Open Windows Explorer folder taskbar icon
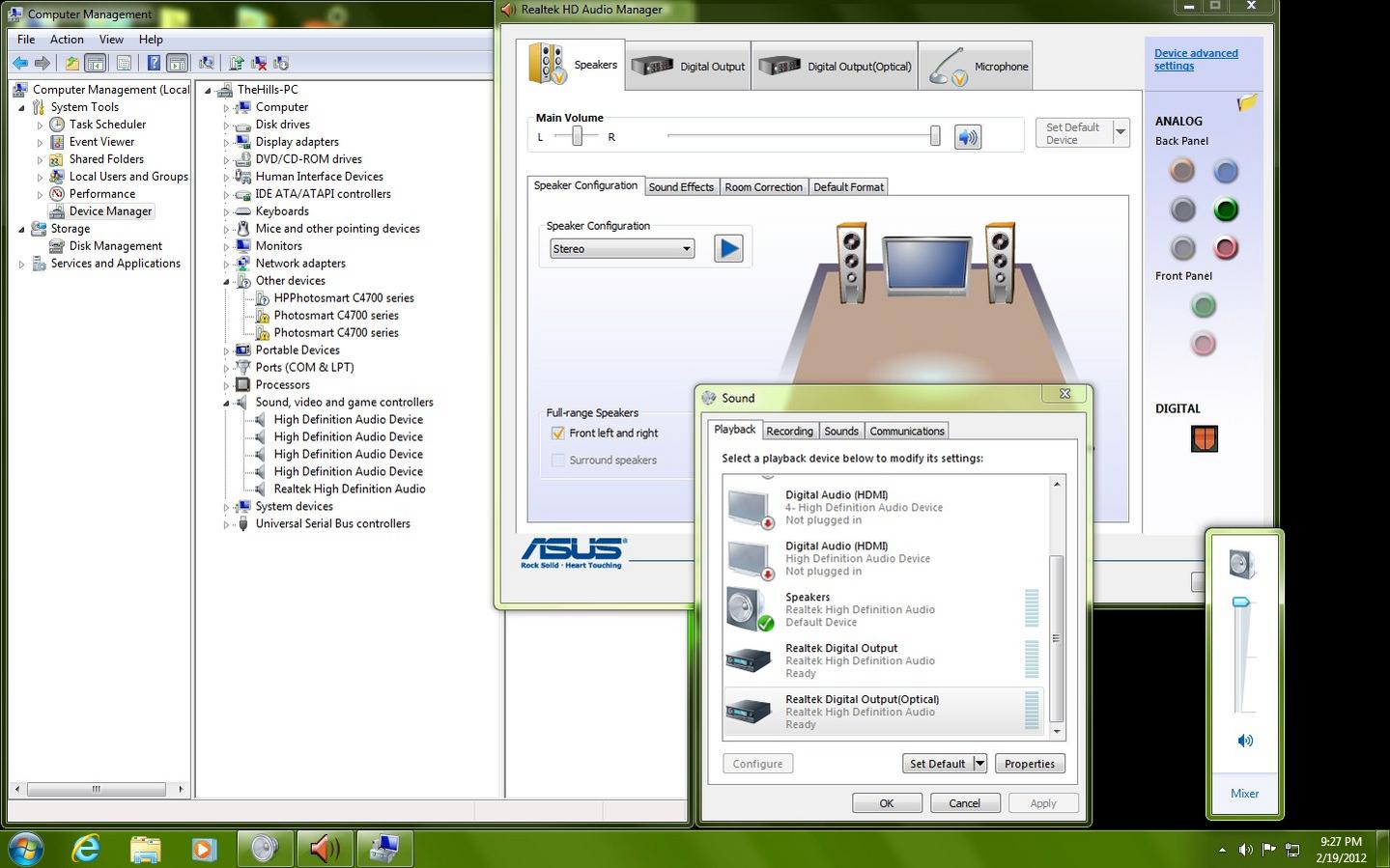 click(x=145, y=849)
